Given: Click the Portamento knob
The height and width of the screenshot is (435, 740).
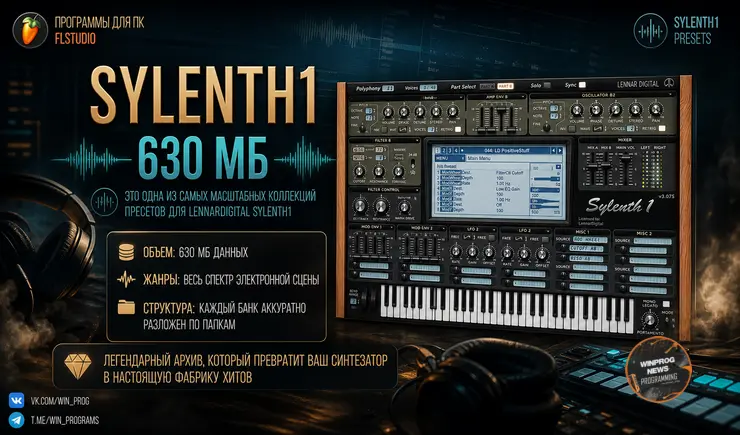Looking at the screenshot, I should point(649,320).
